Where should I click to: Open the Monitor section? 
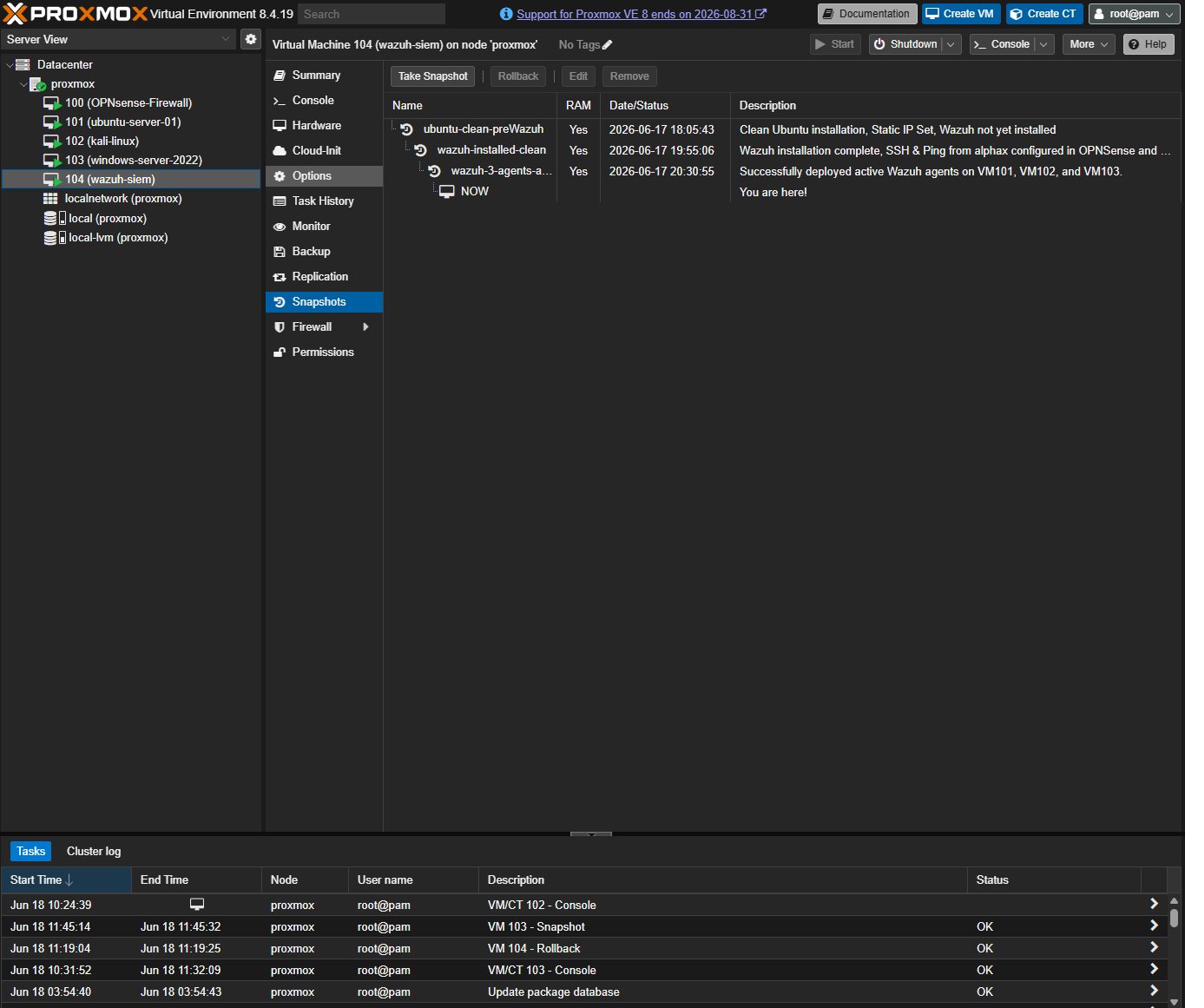pyautogui.click(x=324, y=226)
